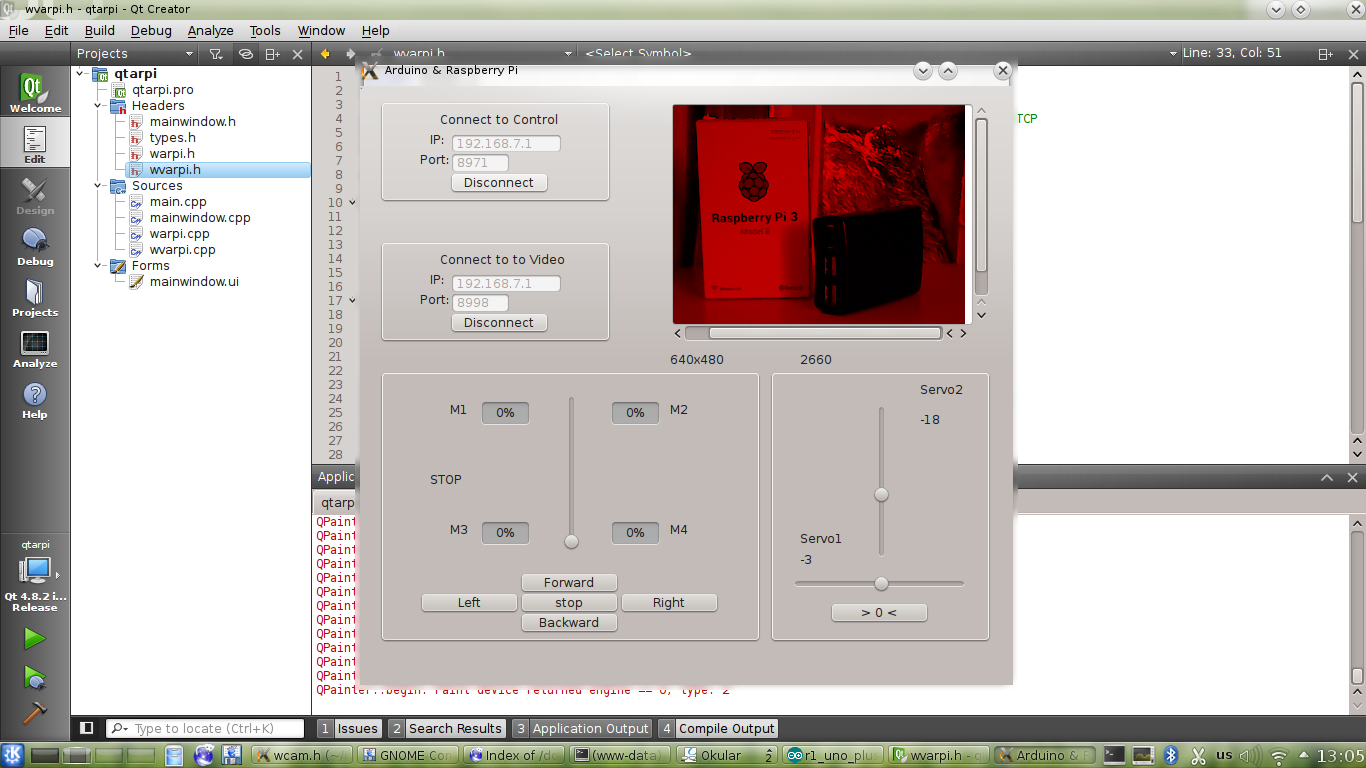Start debugging with the run-debug icon
The width and height of the screenshot is (1366, 768).
point(35,677)
